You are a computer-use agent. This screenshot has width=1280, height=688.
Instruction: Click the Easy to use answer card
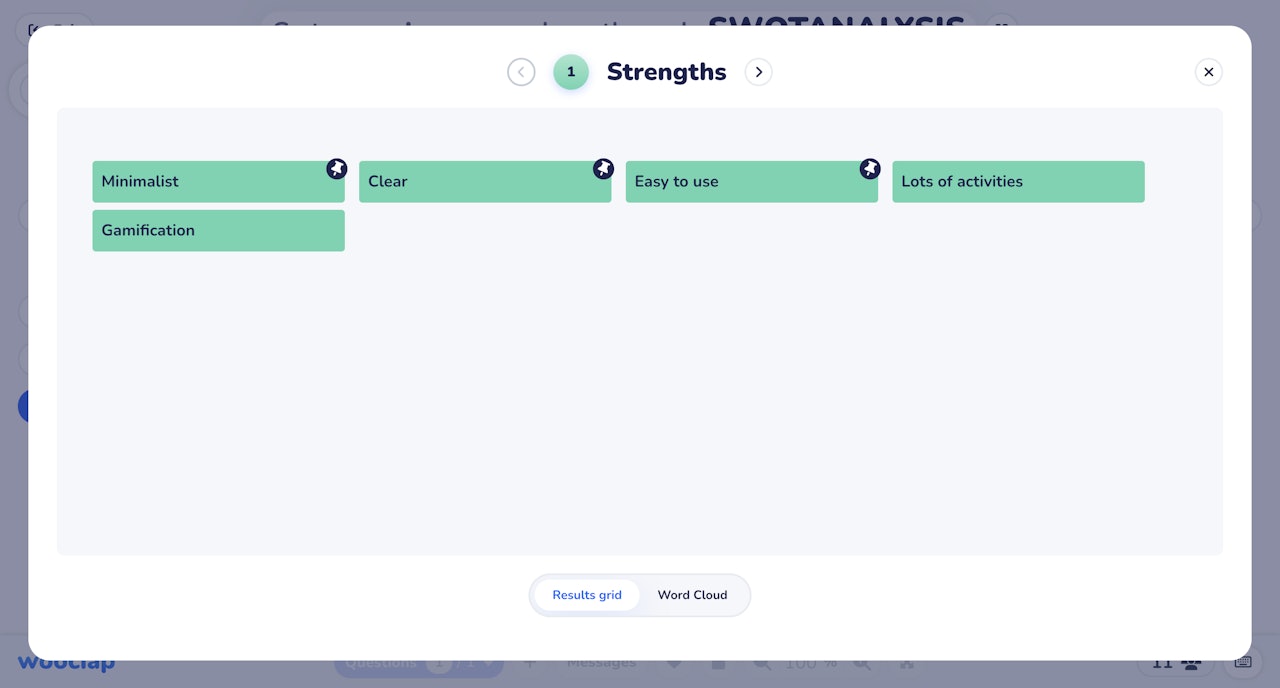pyautogui.click(x=740, y=182)
